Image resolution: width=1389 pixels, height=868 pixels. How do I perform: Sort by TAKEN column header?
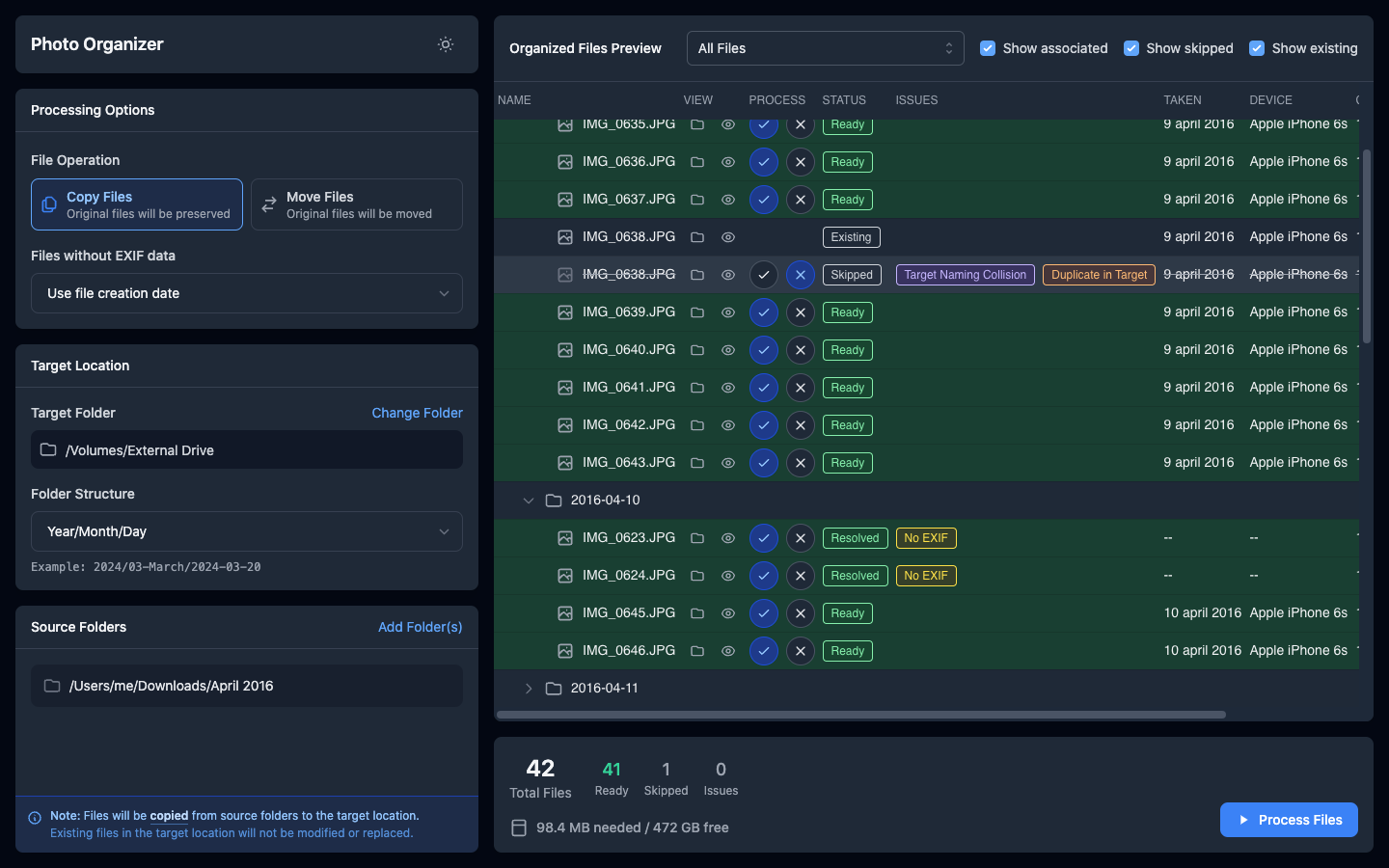1183,100
